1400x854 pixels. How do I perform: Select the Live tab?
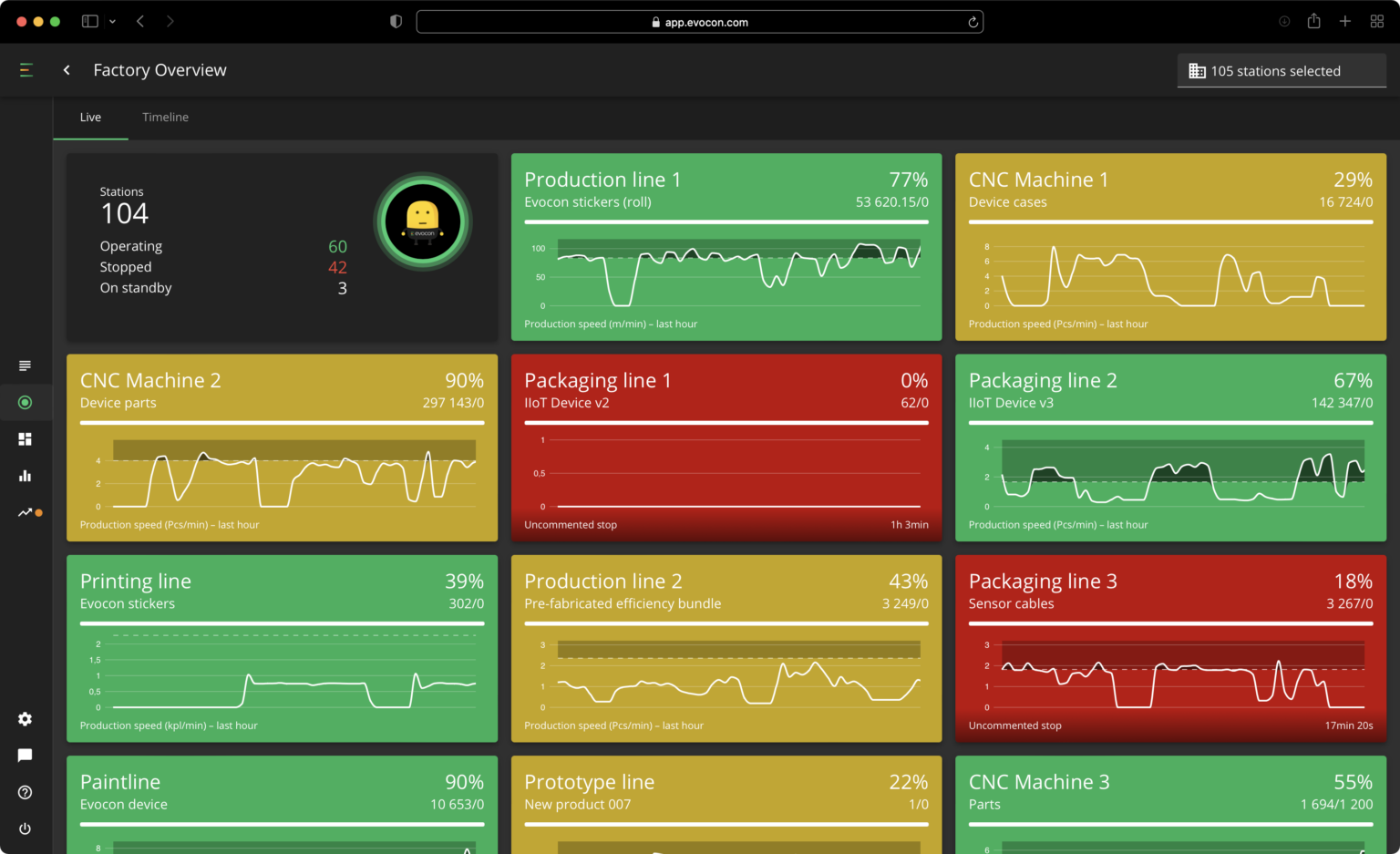coord(90,118)
